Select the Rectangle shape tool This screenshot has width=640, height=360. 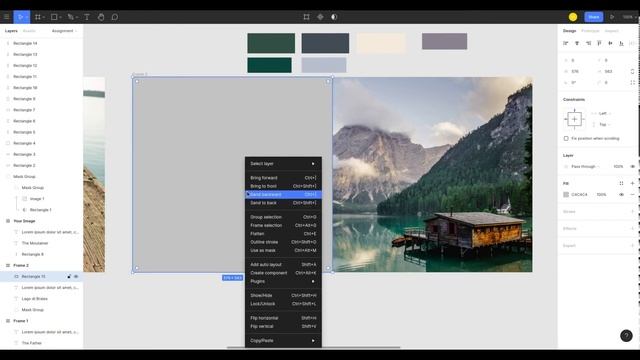point(54,17)
